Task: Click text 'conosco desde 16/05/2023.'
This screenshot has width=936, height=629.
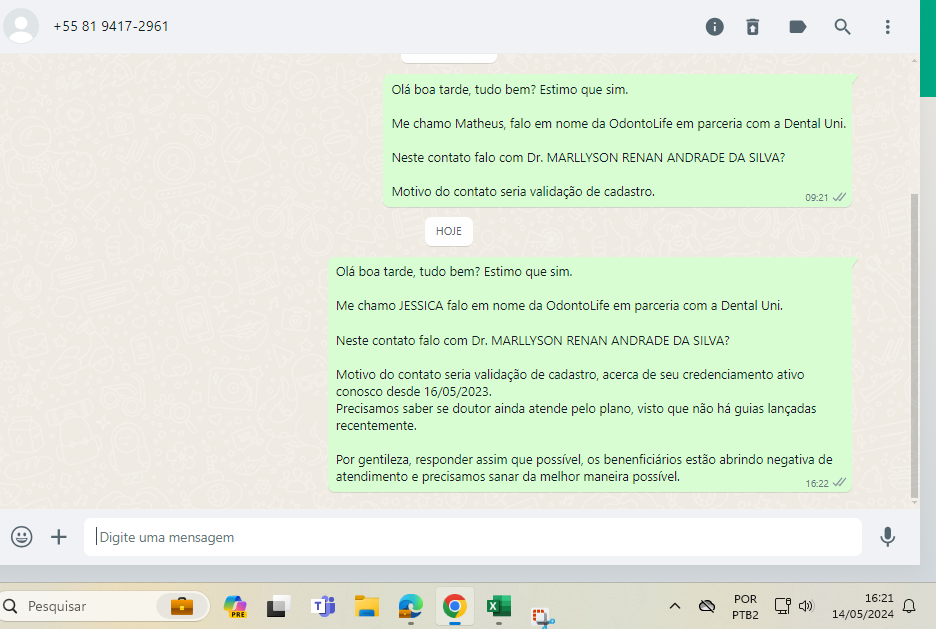Action: (x=414, y=391)
